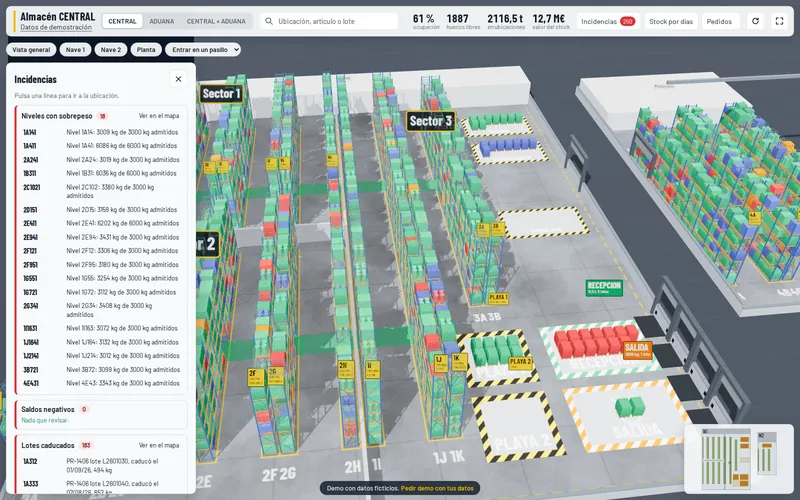
Task: Switch to the CENTRAL tab
Action: coord(122,21)
